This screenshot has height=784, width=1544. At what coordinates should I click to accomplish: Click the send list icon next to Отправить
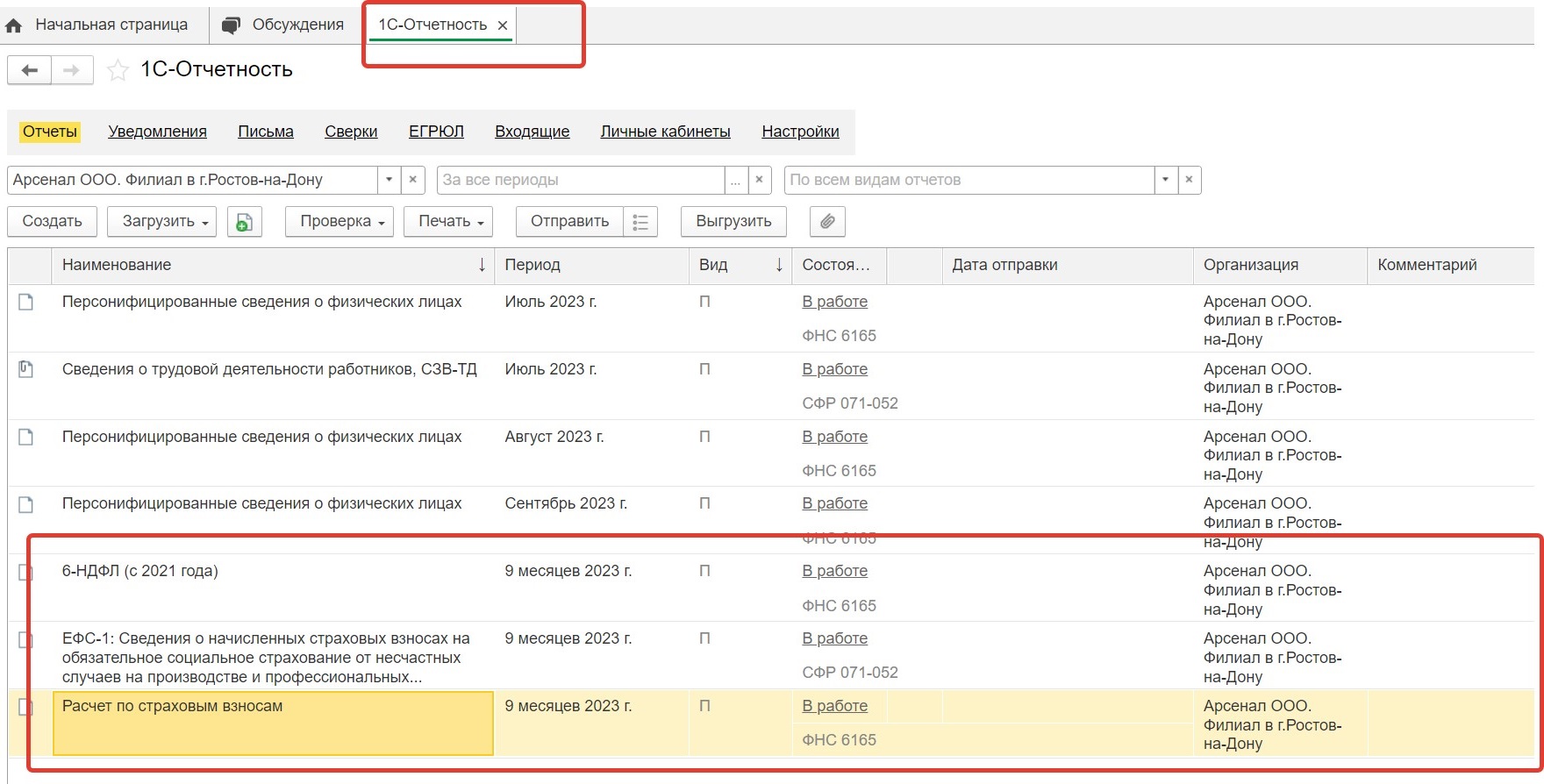click(640, 222)
